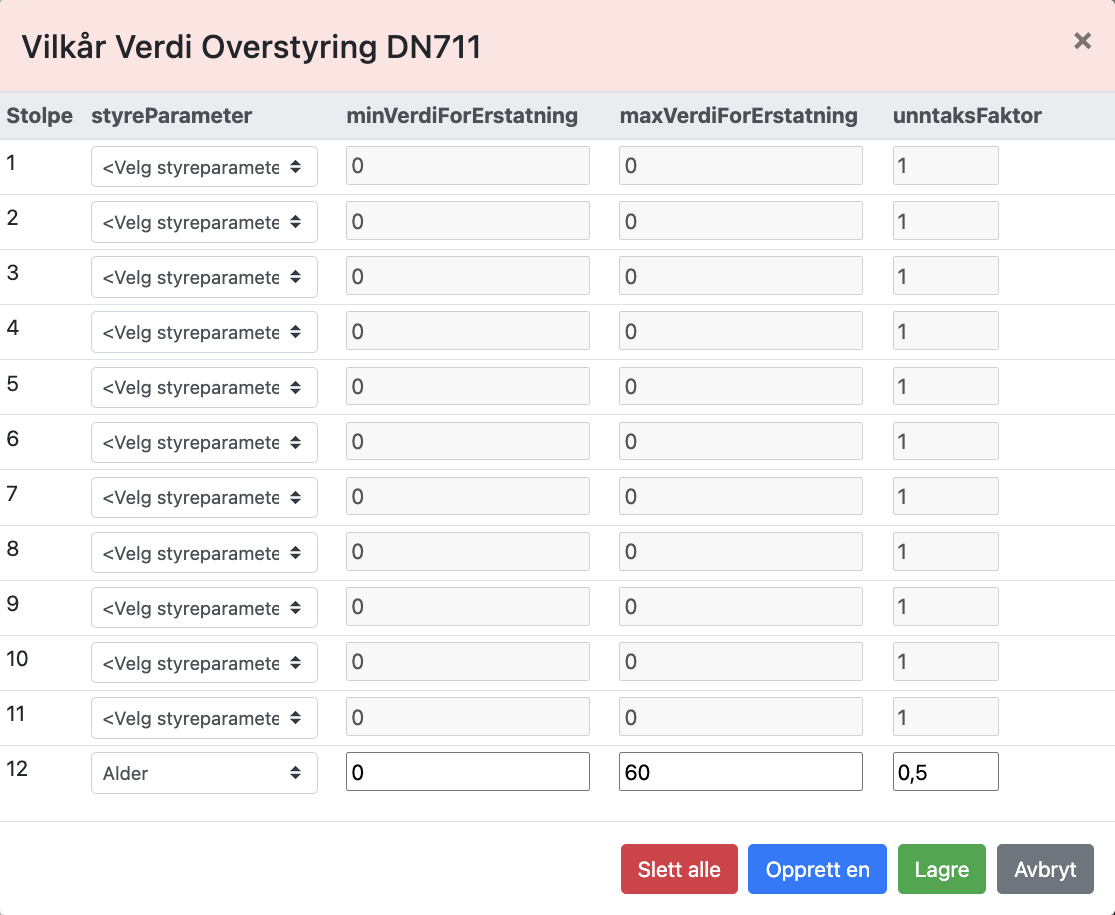This screenshot has width=1115, height=915.
Task: Click the maxVerdiForErstatning input in row 9
Action: click(x=740, y=607)
